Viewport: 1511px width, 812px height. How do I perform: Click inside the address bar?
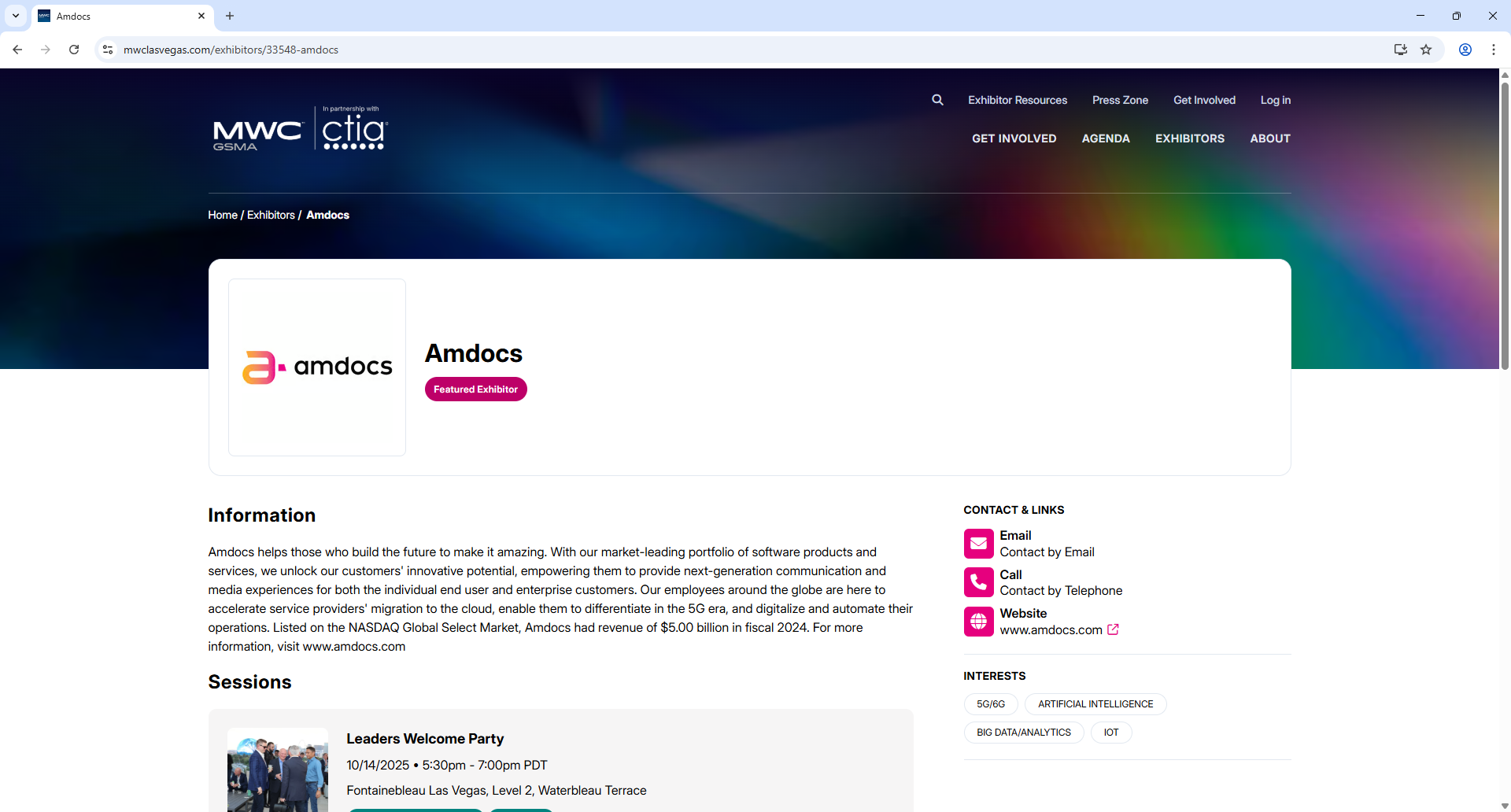coord(472,49)
